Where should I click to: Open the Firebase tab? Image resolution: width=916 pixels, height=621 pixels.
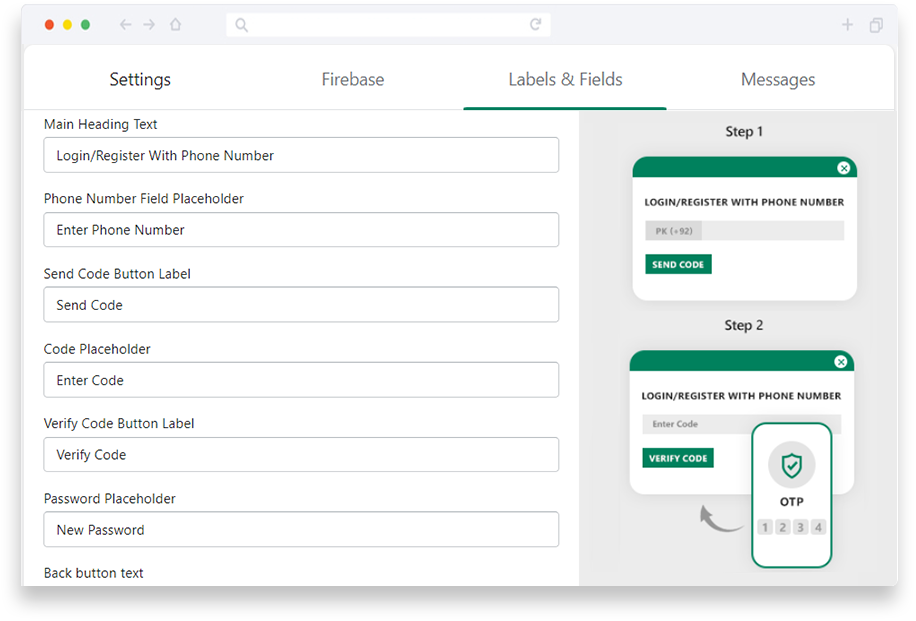click(353, 79)
